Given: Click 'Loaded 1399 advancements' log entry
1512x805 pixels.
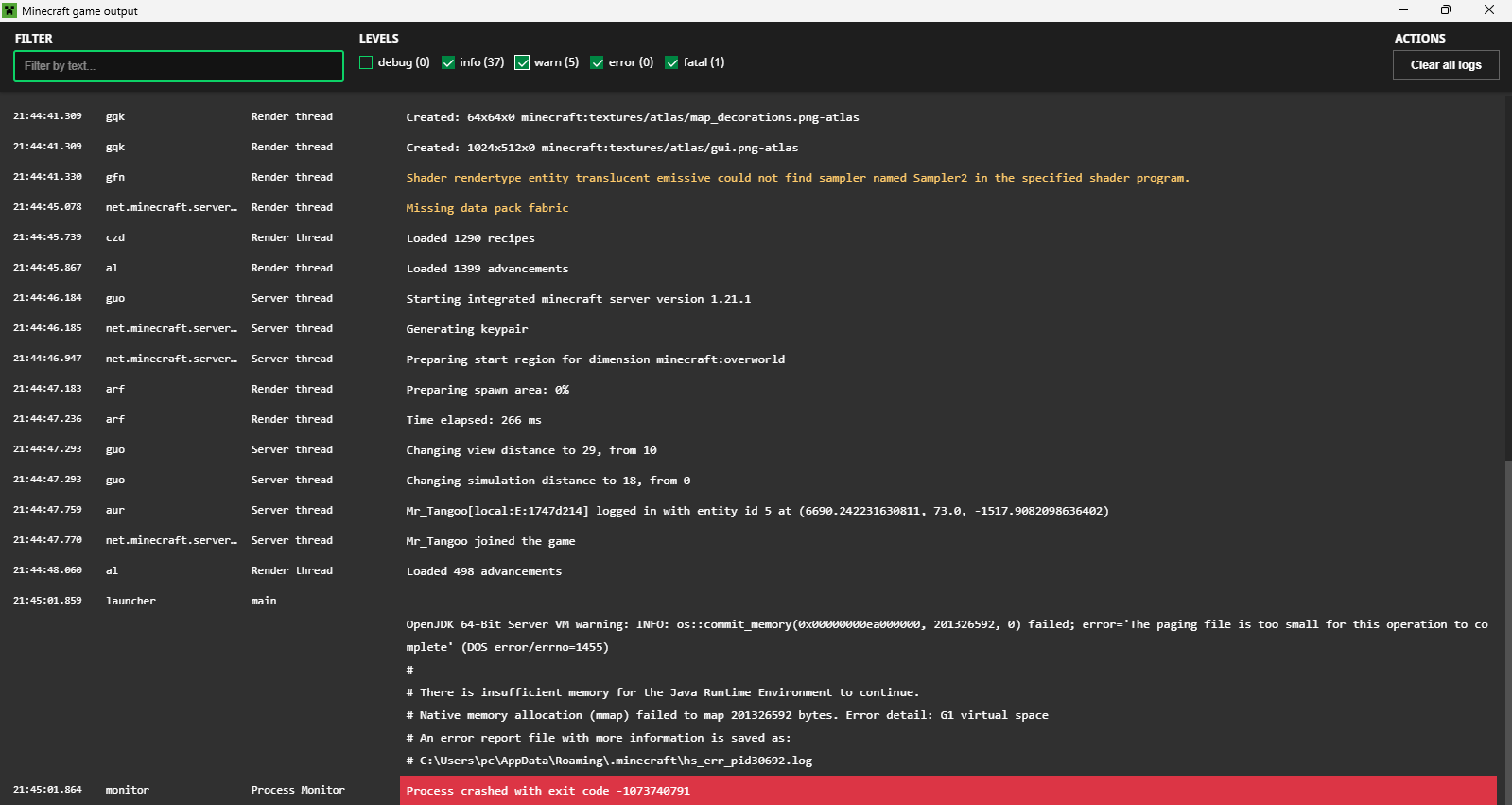Looking at the screenshot, I should (x=488, y=269).
